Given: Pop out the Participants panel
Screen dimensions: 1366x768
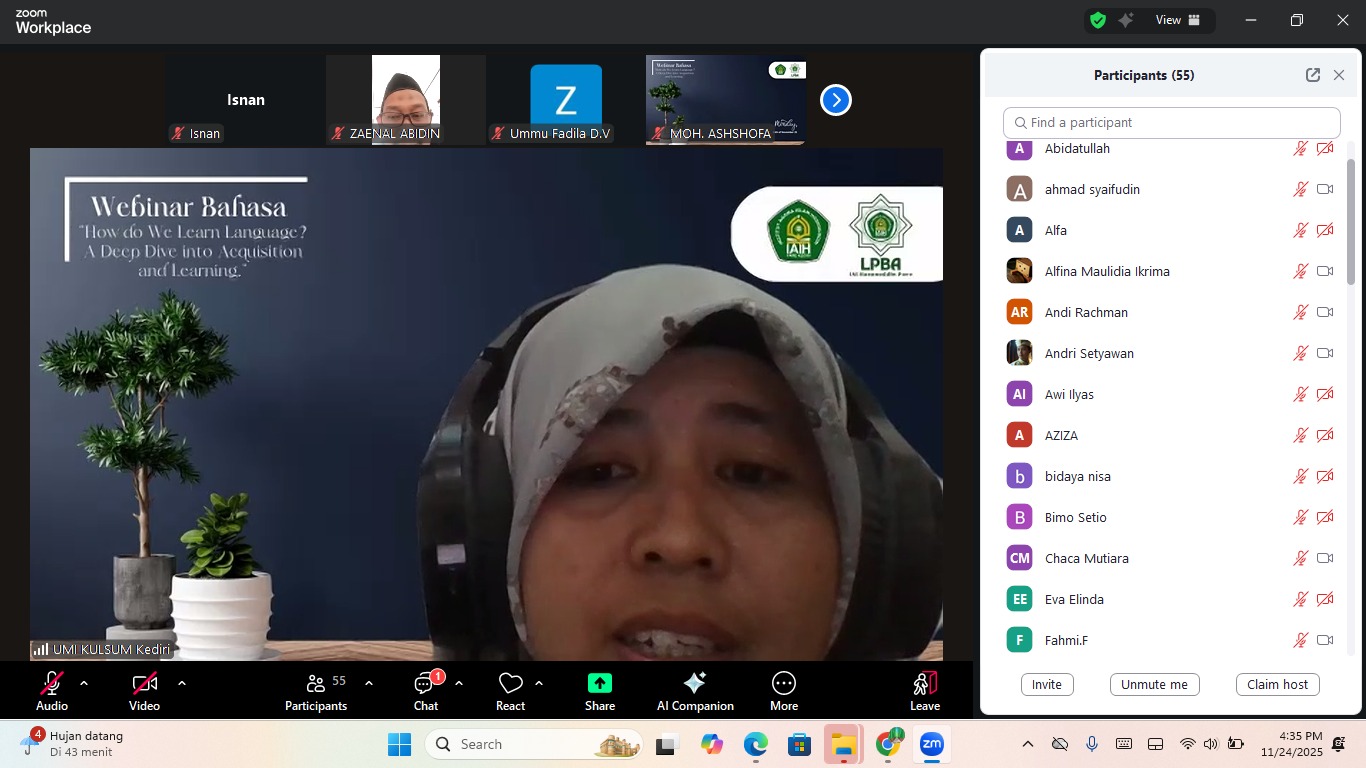Looking at the screenshot, I should (x=1313, y=75).
